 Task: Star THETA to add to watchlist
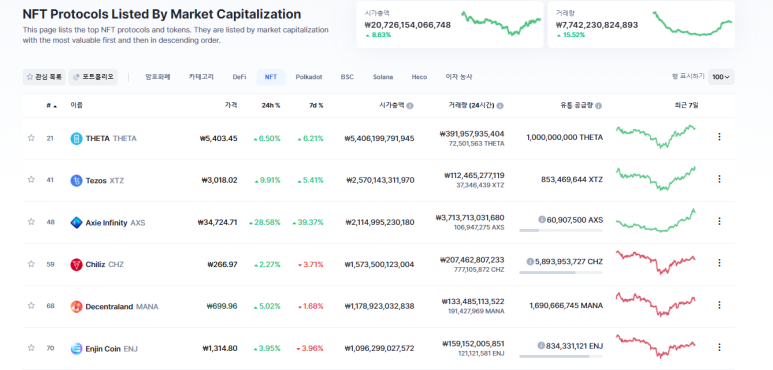pyautogui.click(x=31, y=138)
